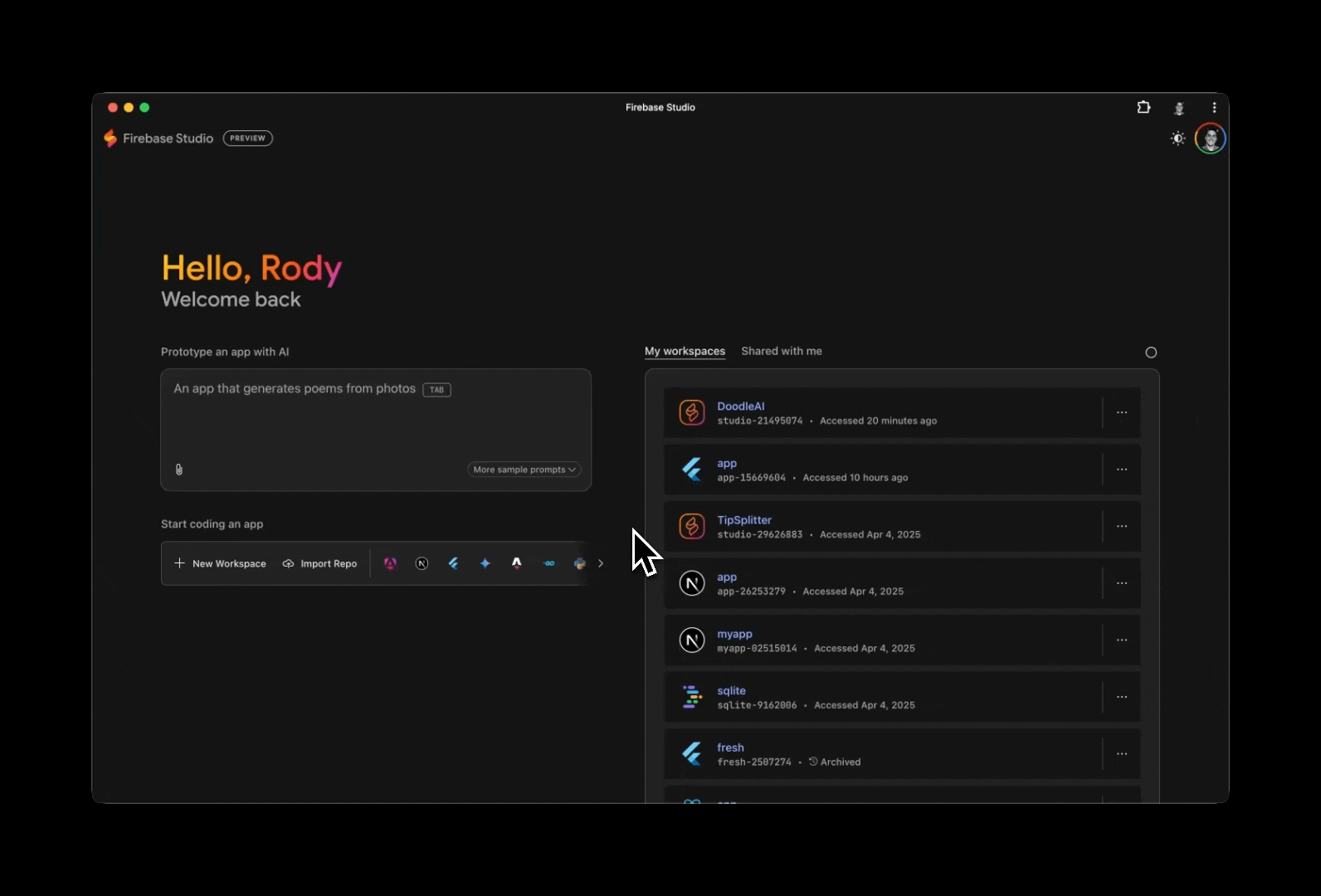Click the New Workspace button
This screenshot has height=896, width=1321.
221,563
